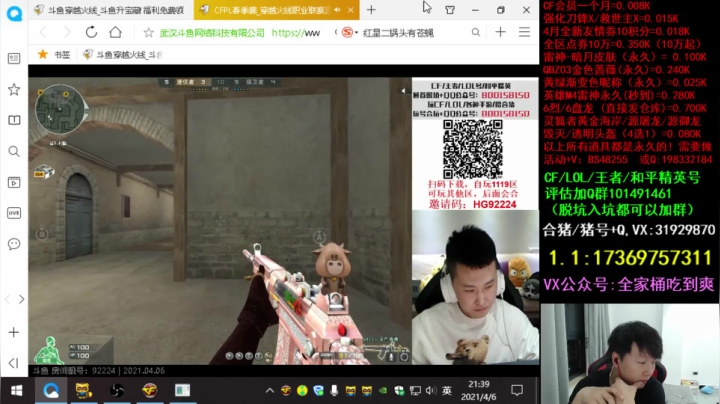
Task: Click the sidebar right arrow
Action: point(22,299)
